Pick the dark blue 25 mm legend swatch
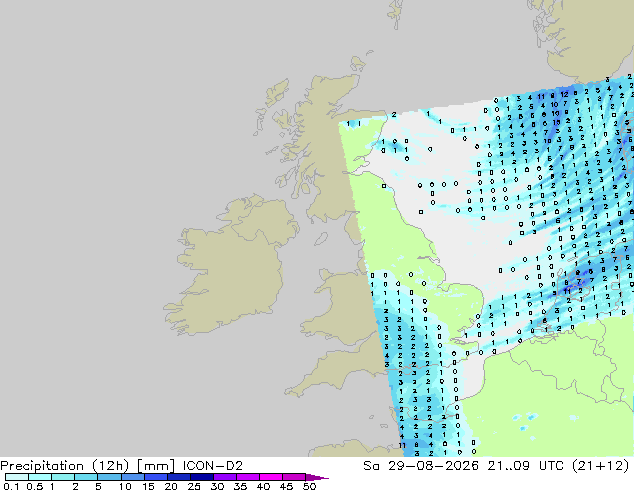The height and width of the screenshot is (490, 634). click(x=202, y=477)
